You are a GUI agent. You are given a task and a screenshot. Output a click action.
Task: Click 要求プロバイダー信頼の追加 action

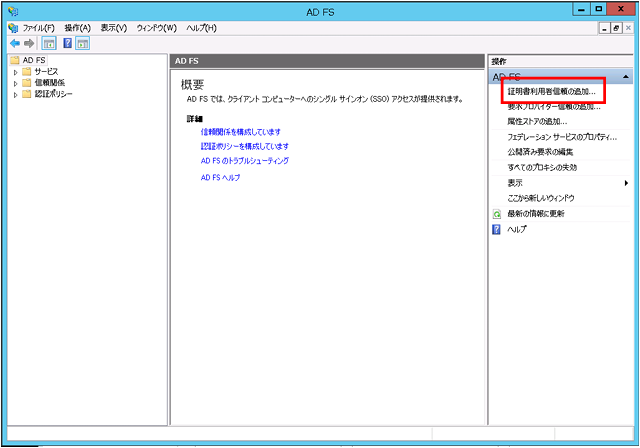click(x=554, y=107)
